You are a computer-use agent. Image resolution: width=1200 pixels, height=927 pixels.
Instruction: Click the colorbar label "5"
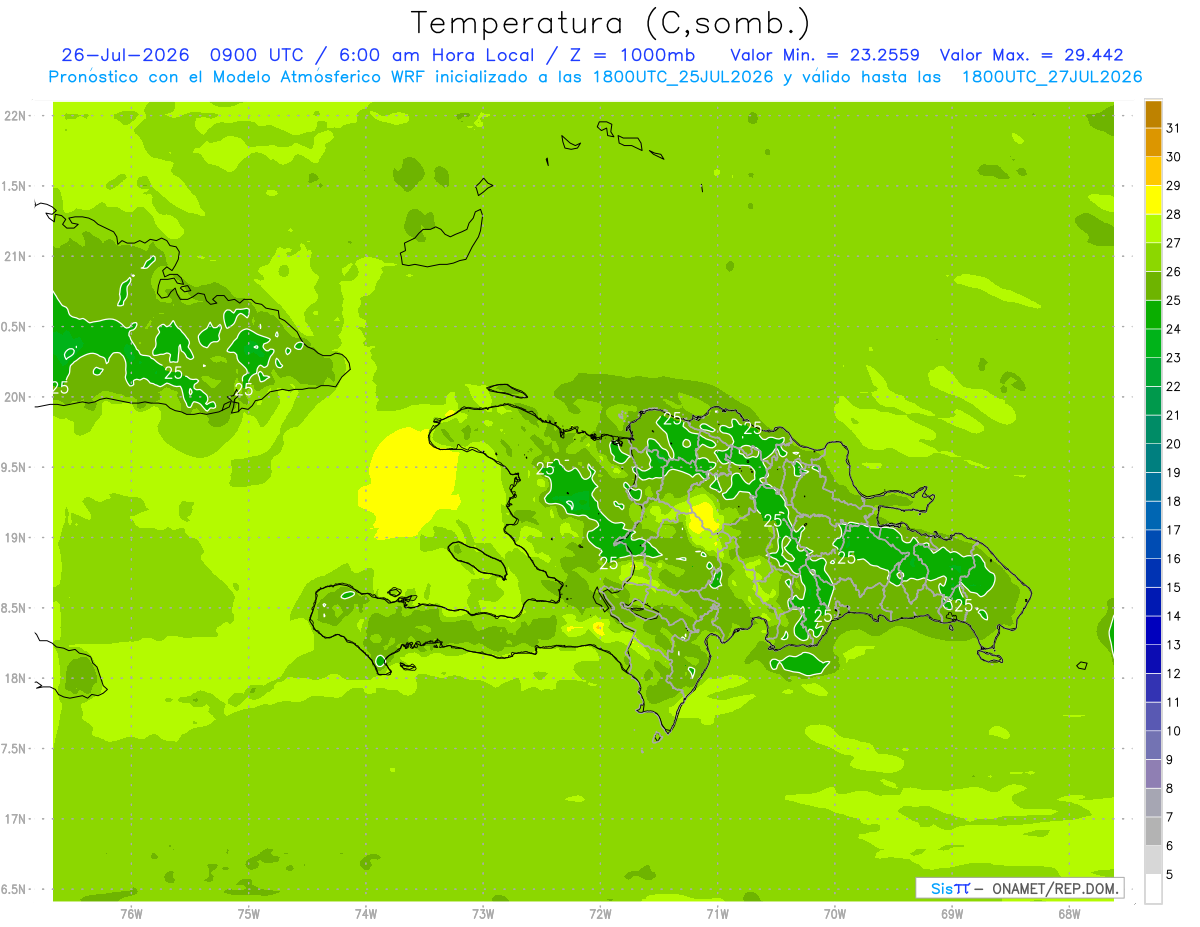(1170, 874)
